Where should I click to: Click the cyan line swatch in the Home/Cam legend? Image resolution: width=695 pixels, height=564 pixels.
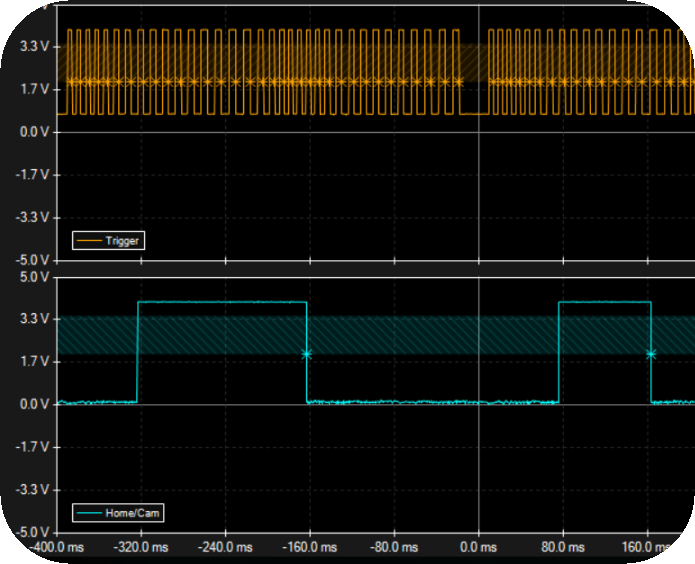[x=90, y=513]
